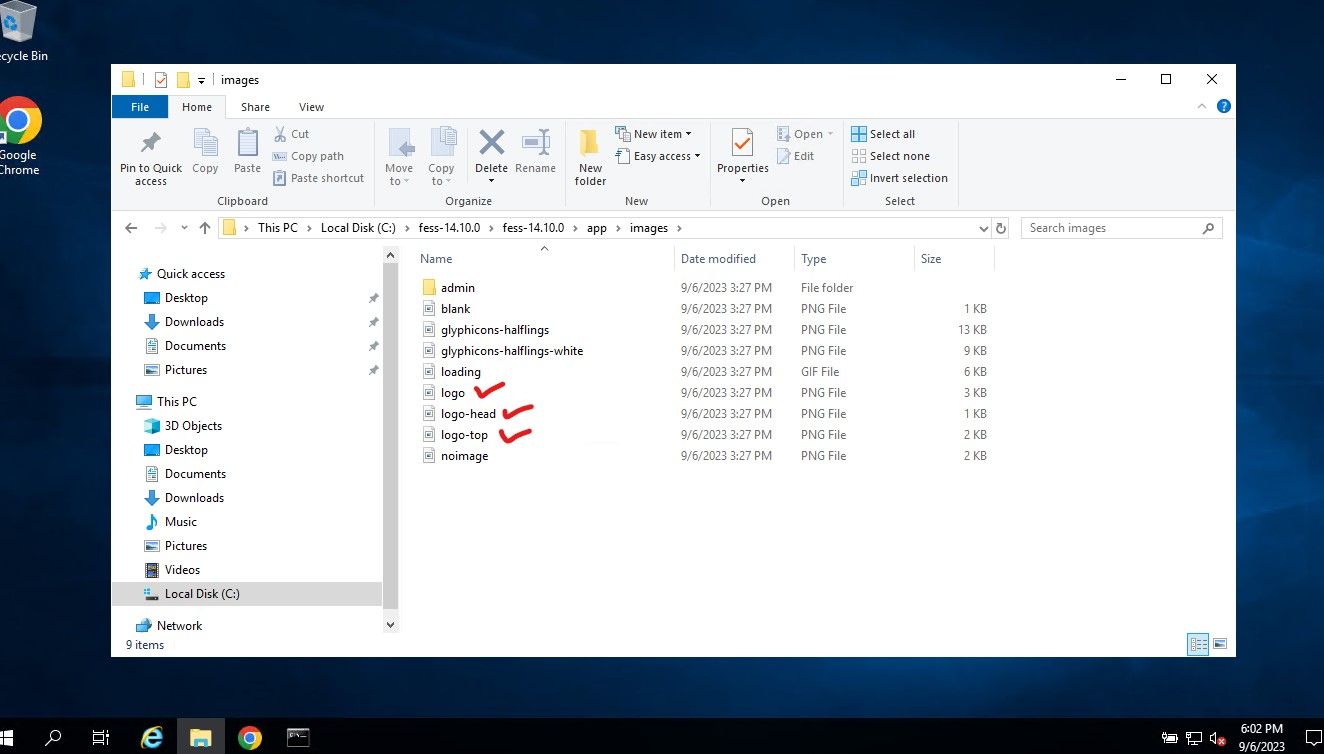Refresh the images folder view
The image size is (1324, 754).
[1001, 228]
